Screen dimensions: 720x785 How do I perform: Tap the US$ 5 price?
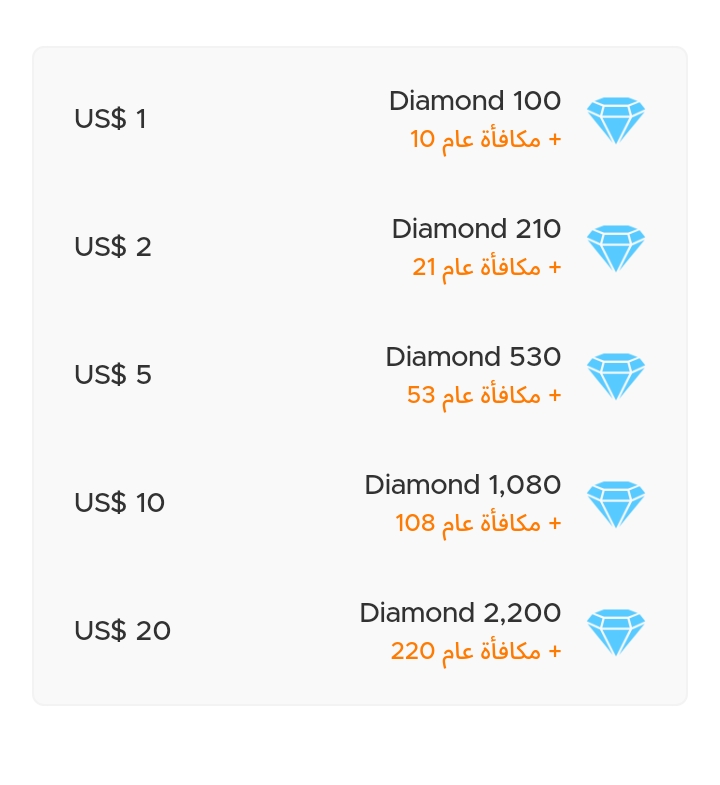click(x=113, y=375)
